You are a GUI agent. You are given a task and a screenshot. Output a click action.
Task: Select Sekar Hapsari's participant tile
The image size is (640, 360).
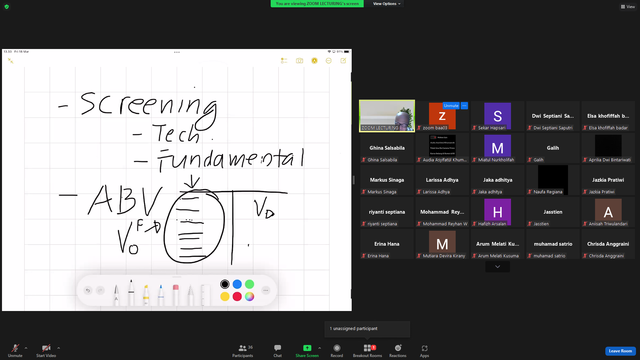coord(498,116)
